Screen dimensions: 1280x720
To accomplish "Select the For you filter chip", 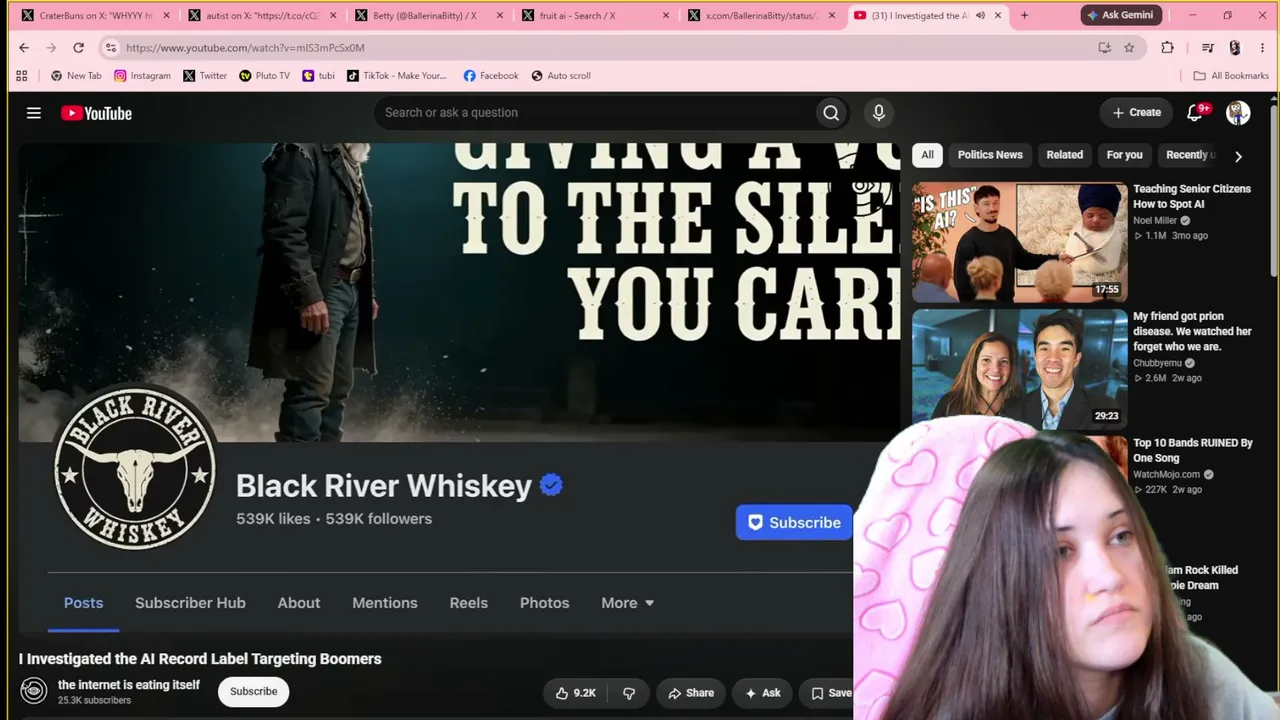I will pyautogui.click(x=1125, y=155).
